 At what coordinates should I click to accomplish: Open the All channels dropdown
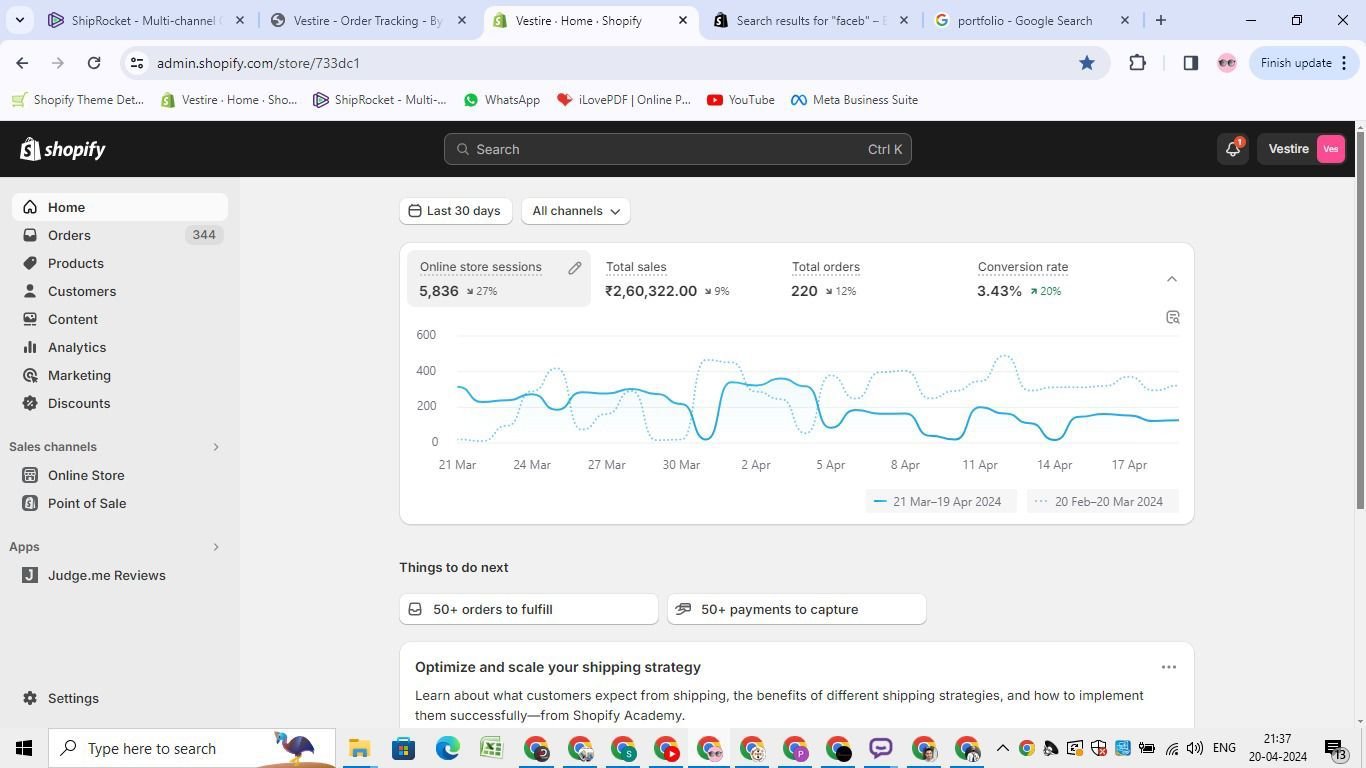(x=576, y=211)
